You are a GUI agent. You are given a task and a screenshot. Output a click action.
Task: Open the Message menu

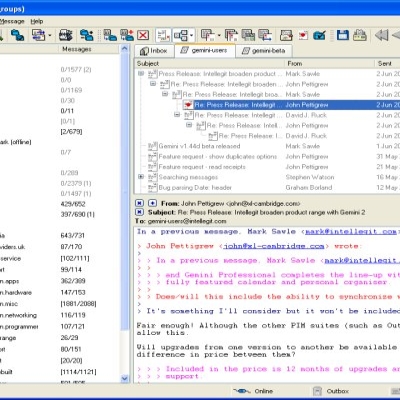coord(12,21)
